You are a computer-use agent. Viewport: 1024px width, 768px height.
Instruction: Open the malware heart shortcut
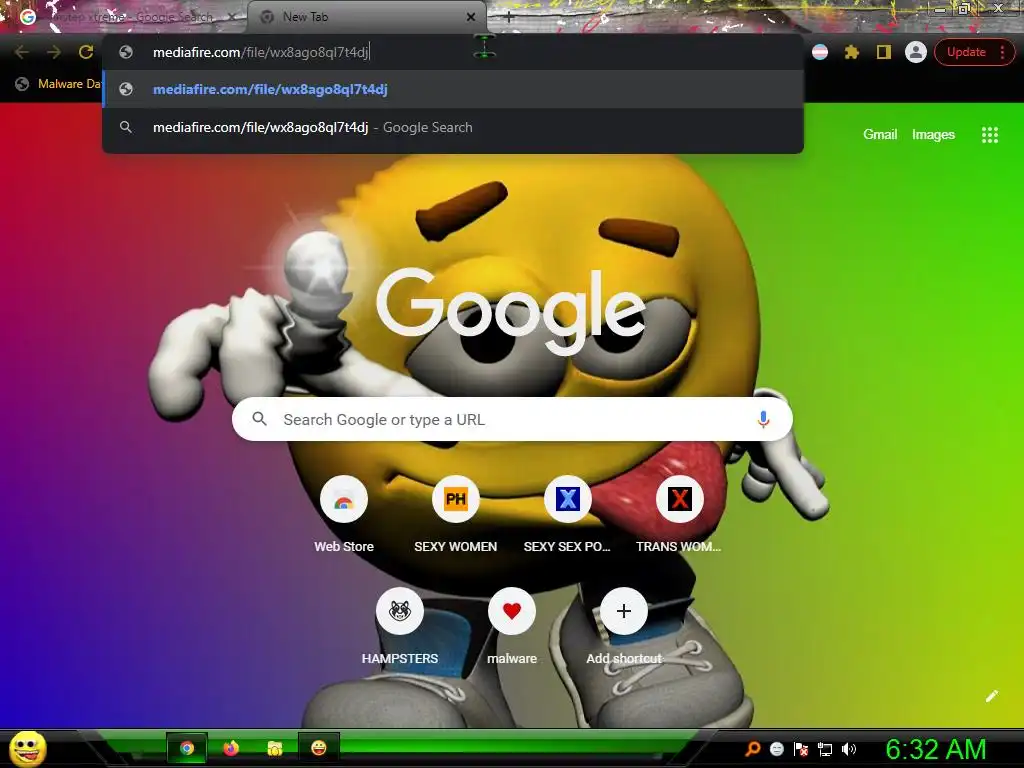click(512, 611)
